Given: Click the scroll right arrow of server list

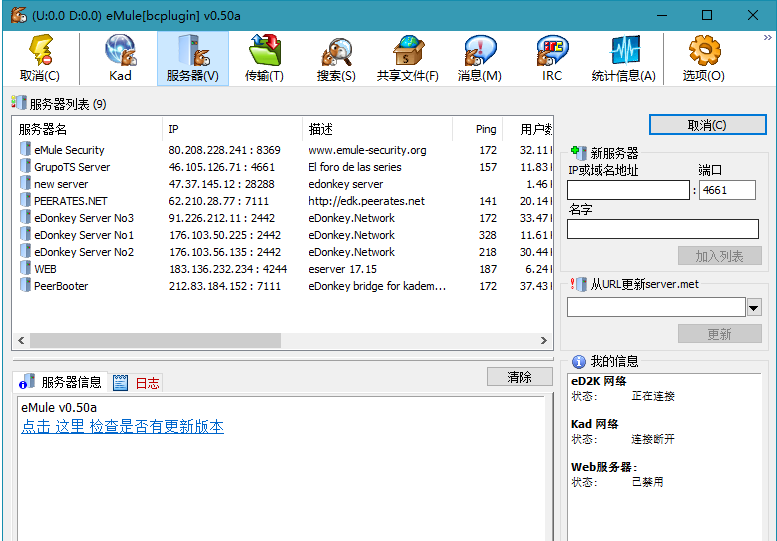Looking at the screenshot, I should (544, 340).
